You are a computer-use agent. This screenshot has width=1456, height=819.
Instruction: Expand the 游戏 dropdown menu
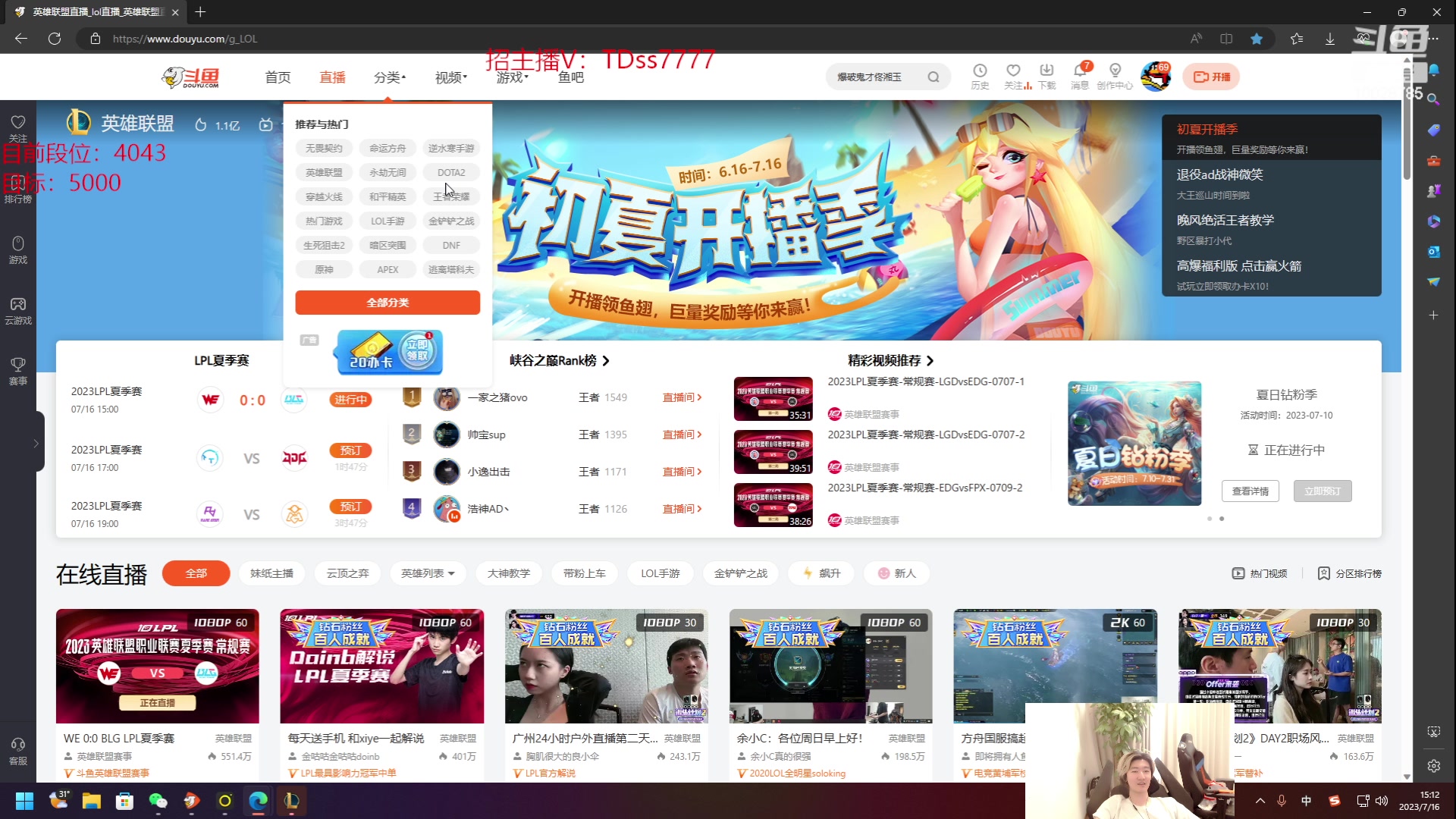(513, 77)
